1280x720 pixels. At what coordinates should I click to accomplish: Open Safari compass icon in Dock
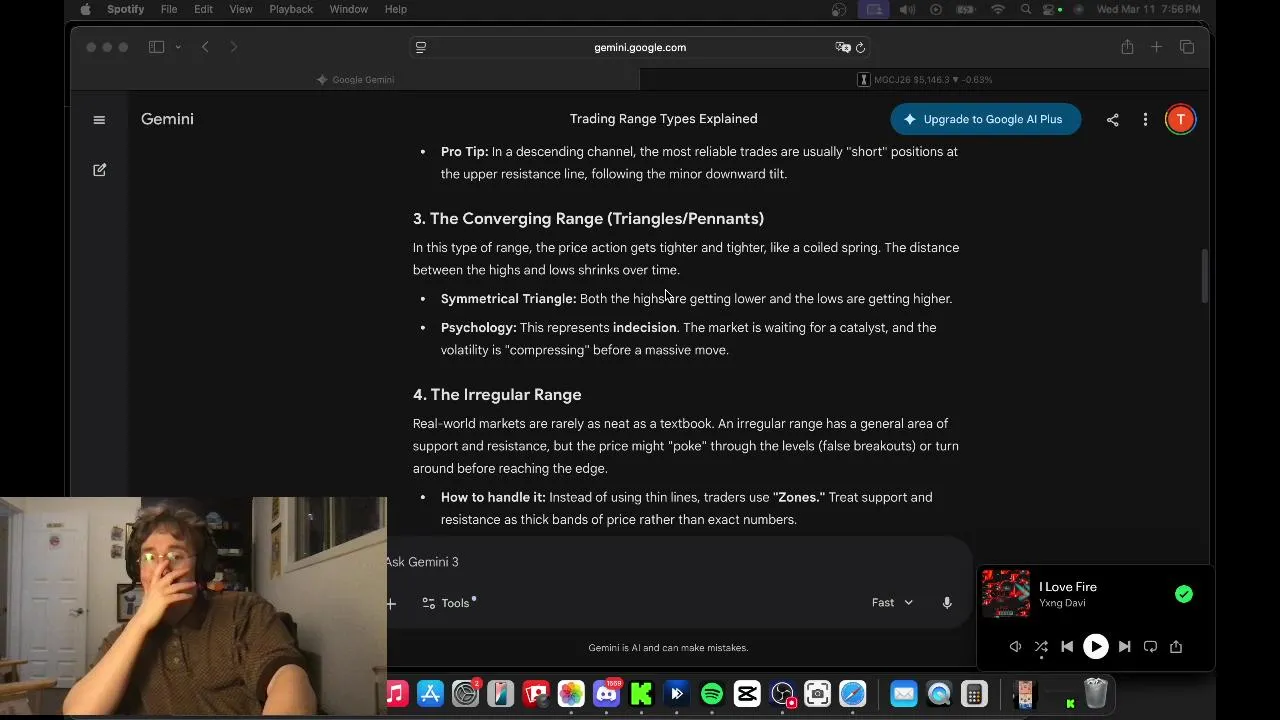[853, 694]
